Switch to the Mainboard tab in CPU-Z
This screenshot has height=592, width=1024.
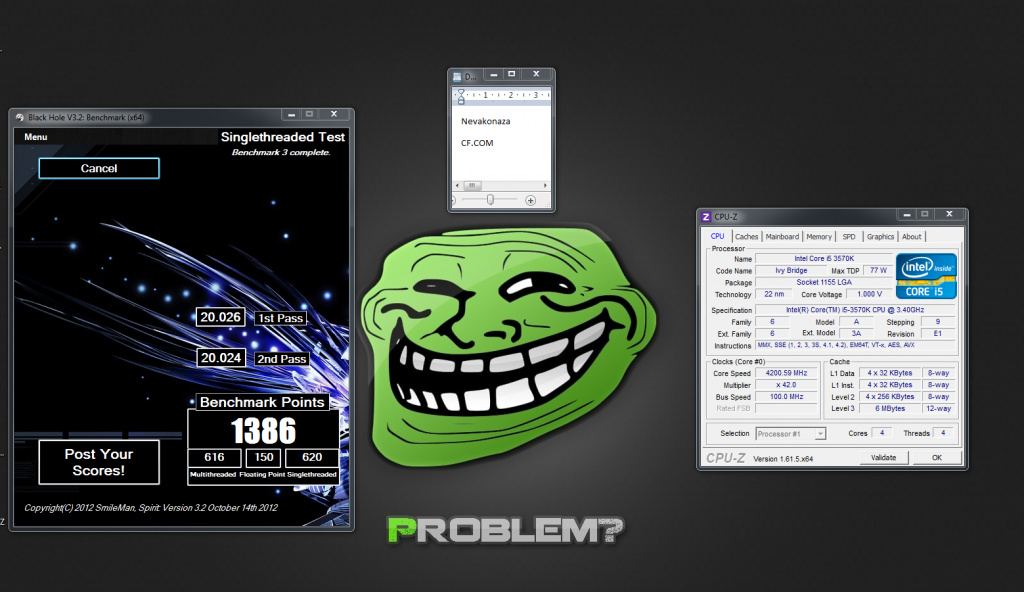[782, 237]
